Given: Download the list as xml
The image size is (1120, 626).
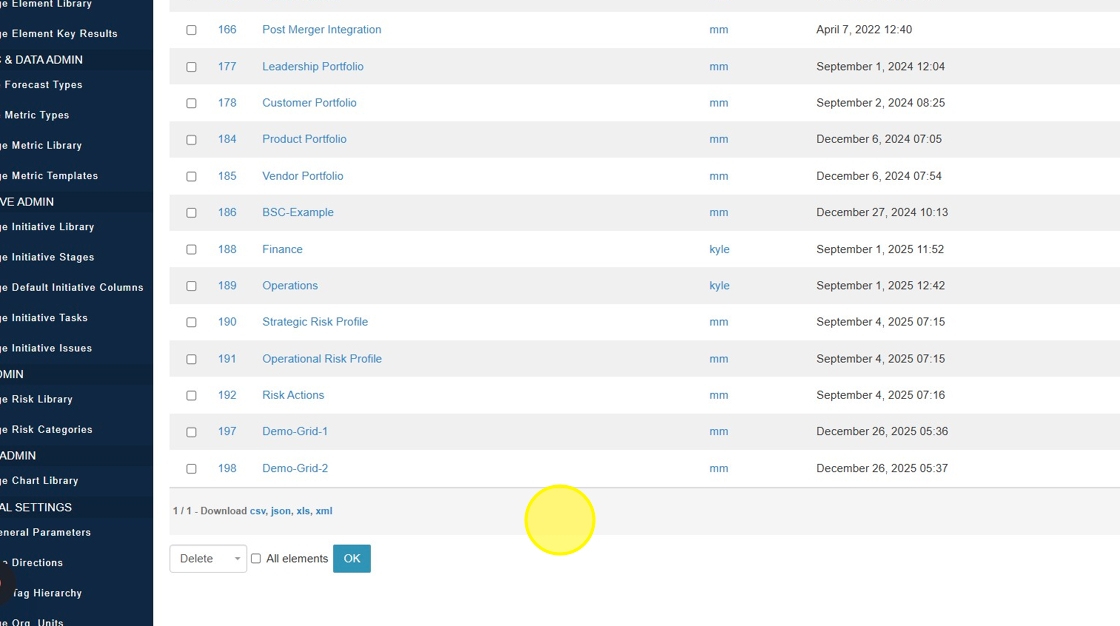Looking at the screenshot, I should pos(324,511).
